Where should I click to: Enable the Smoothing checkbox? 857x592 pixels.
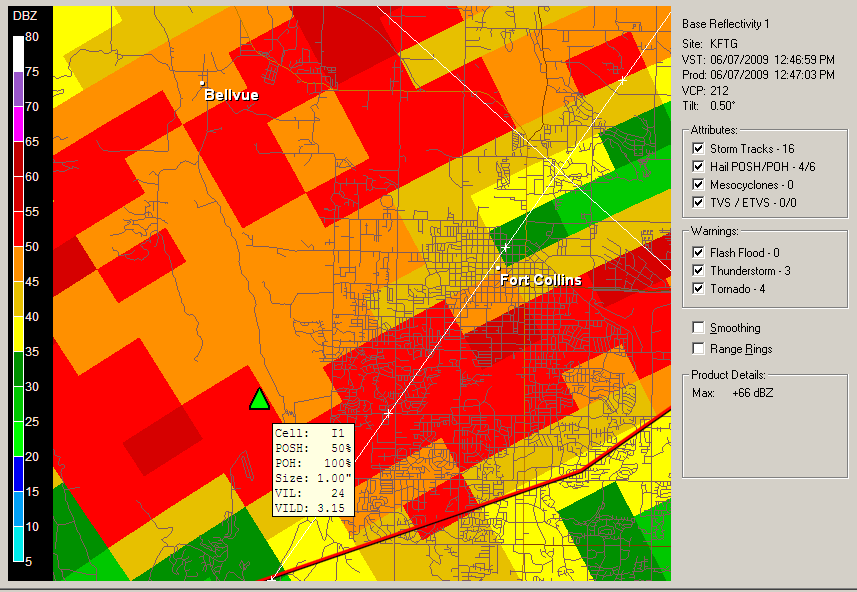point(698,327)
